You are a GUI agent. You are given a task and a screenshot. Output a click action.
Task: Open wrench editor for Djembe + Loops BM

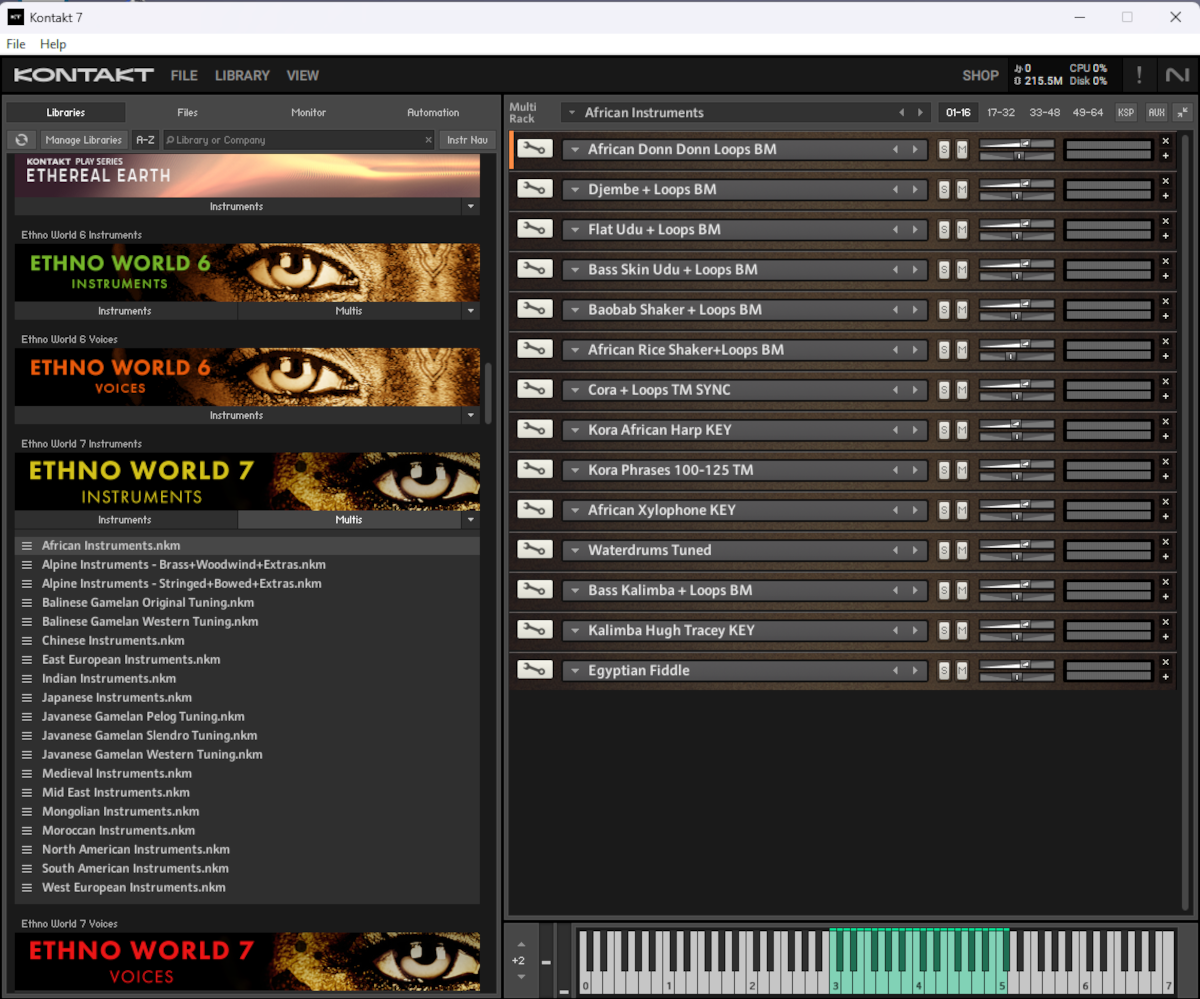pos(535,189)
